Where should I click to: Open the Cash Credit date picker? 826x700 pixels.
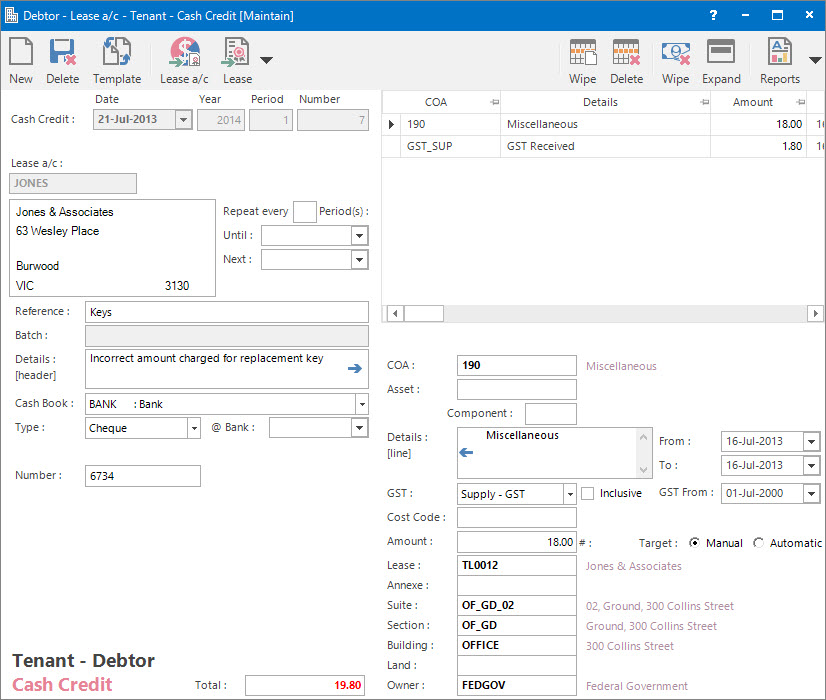click(183, 120)
